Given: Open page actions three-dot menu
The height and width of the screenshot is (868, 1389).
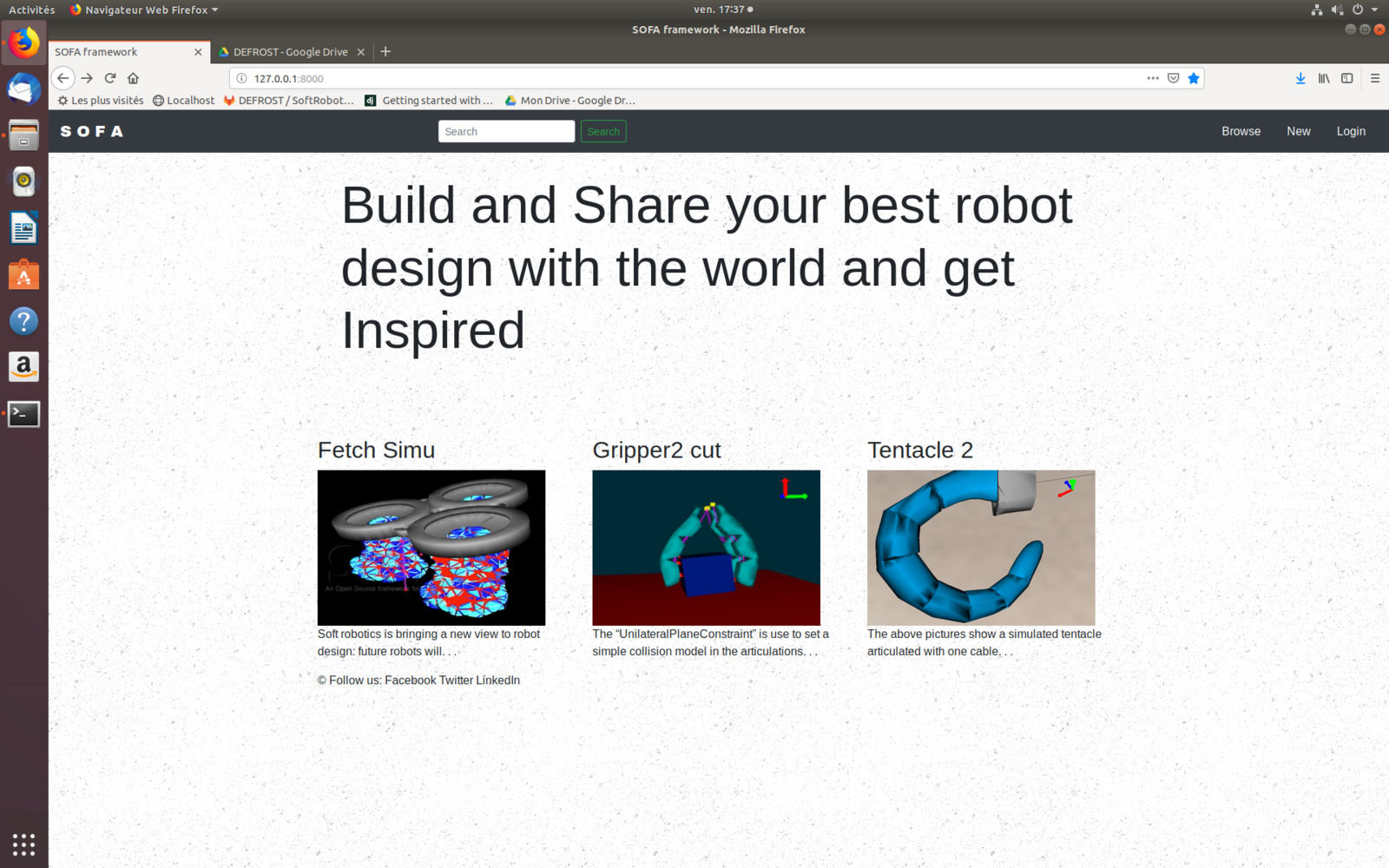Looking at the screenshot, I should click(1153, 78).
